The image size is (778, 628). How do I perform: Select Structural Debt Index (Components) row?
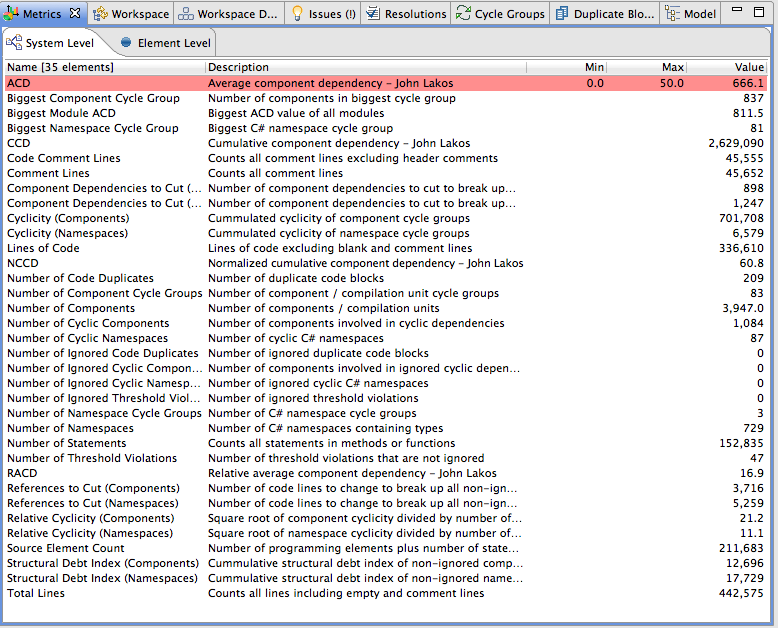click(x=386, y=563)
